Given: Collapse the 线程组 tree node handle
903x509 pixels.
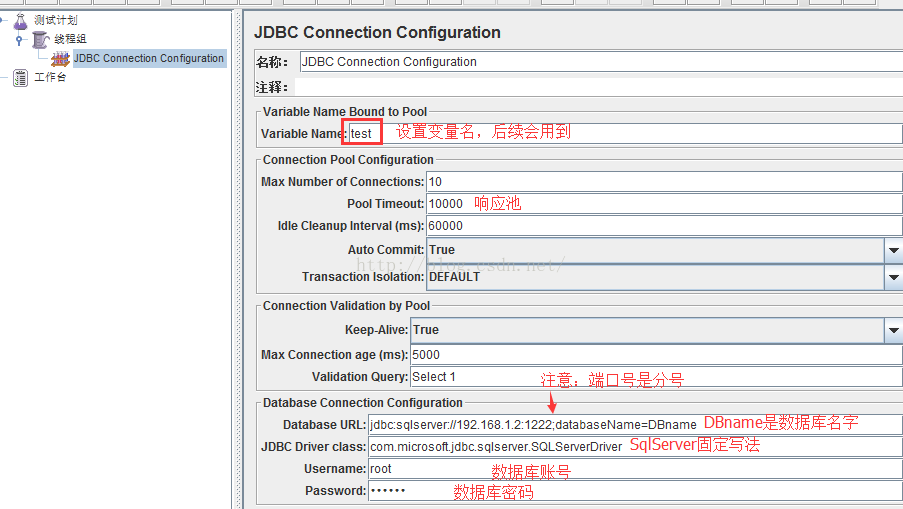Looking at the screenshot, I should [19, 40].
